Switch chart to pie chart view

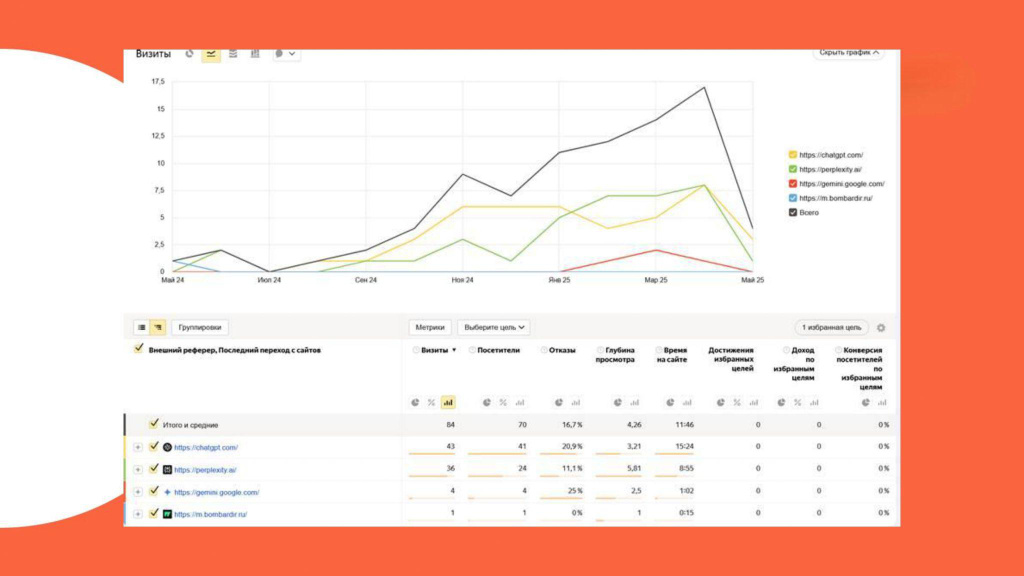pyautogui.click(x=189, y=54)
